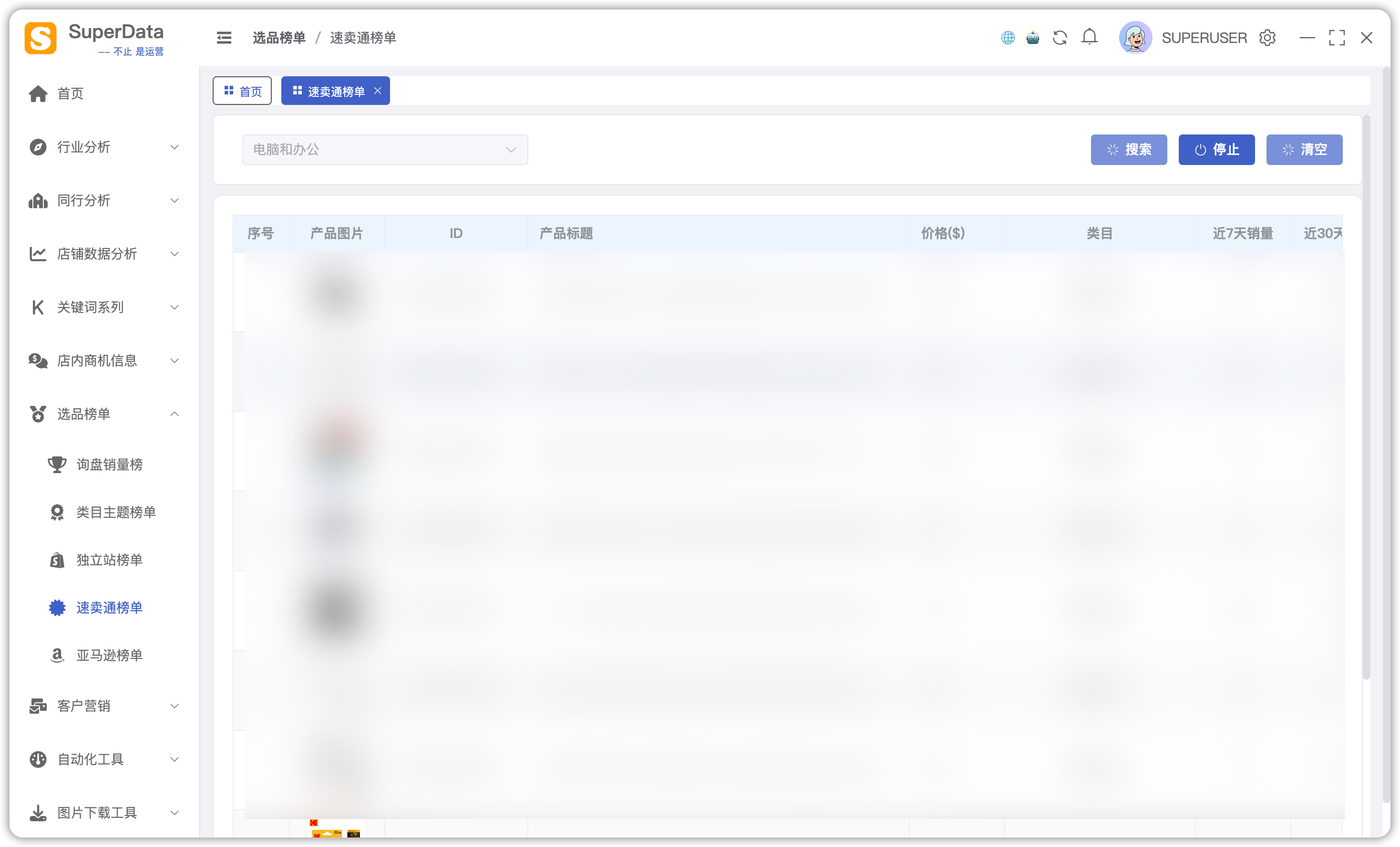The height and width of the screenshot is (847, 1400).
Task: Click the refresh icon in header
Action: [x=1060, y=38]
